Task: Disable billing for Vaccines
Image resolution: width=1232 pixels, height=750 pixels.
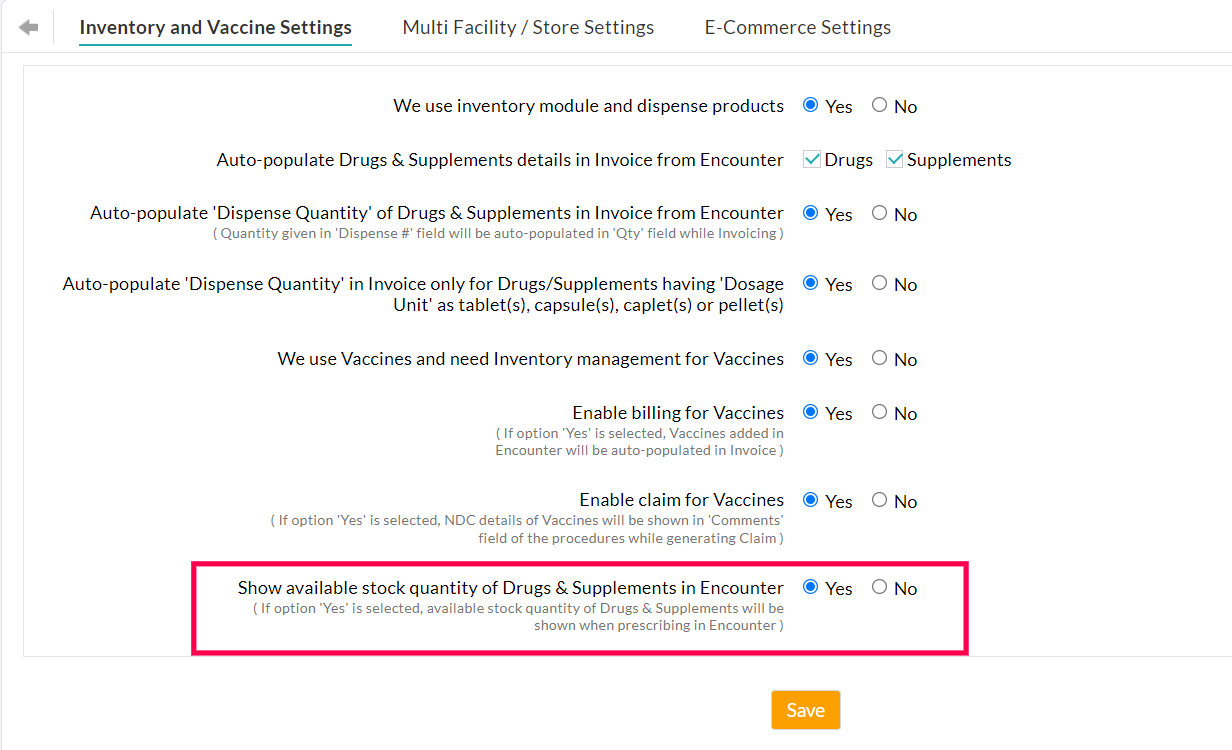Action: click(878, 411)
